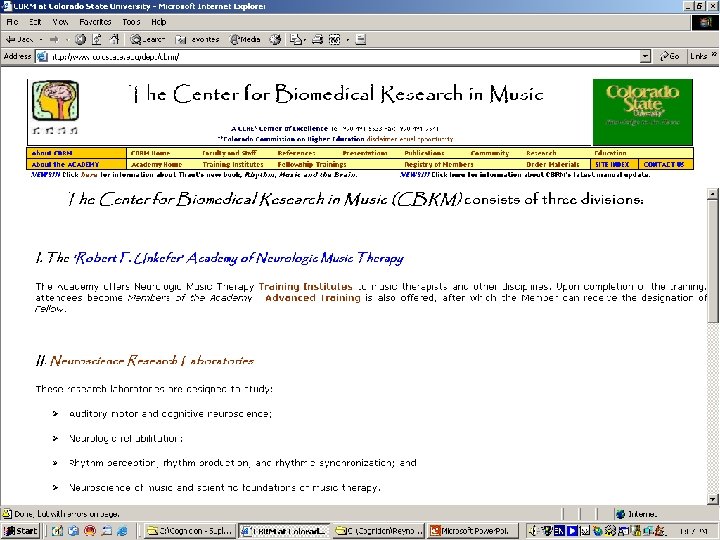Click the Windows Start button
This screenshot has width=720, height=540.
[21, 531]
